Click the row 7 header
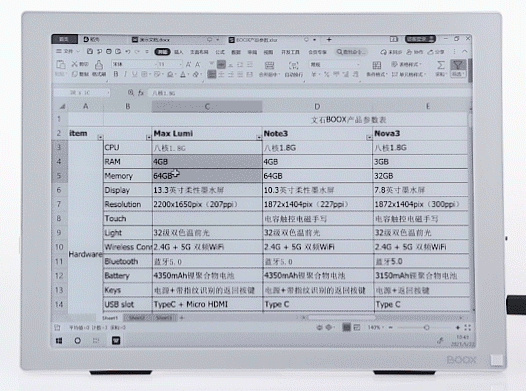Screen dimensions: 526x391 59,204
